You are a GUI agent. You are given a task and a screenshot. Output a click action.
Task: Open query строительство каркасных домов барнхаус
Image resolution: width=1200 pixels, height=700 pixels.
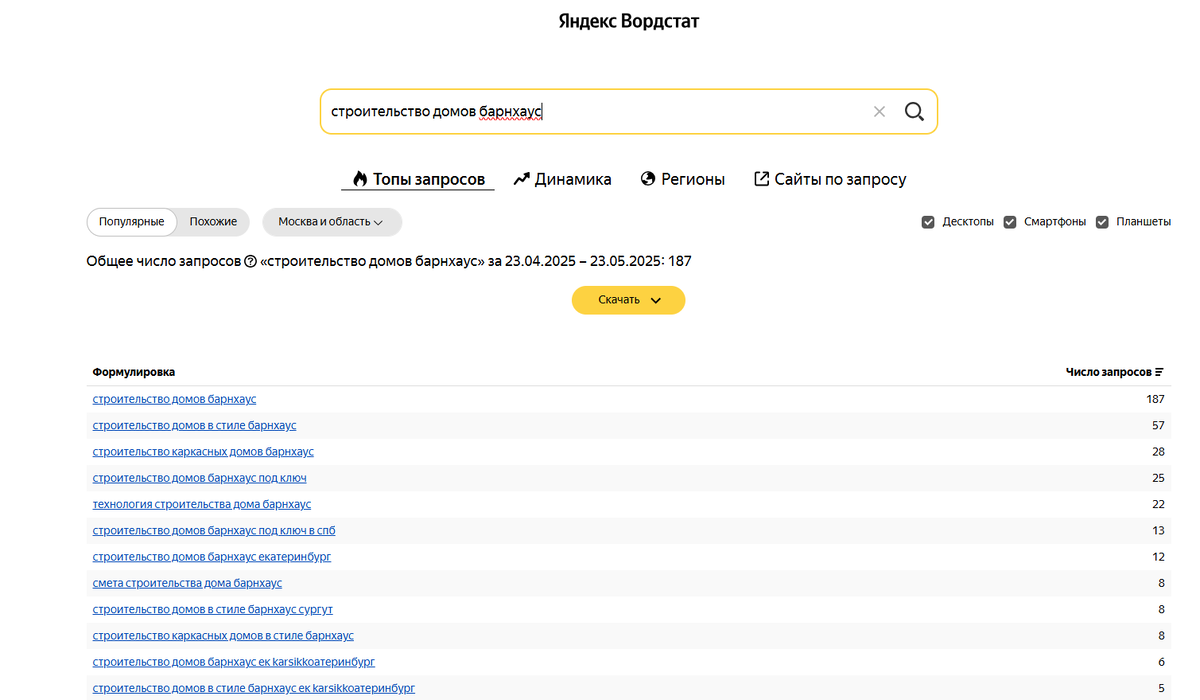(x=203, y=452)
